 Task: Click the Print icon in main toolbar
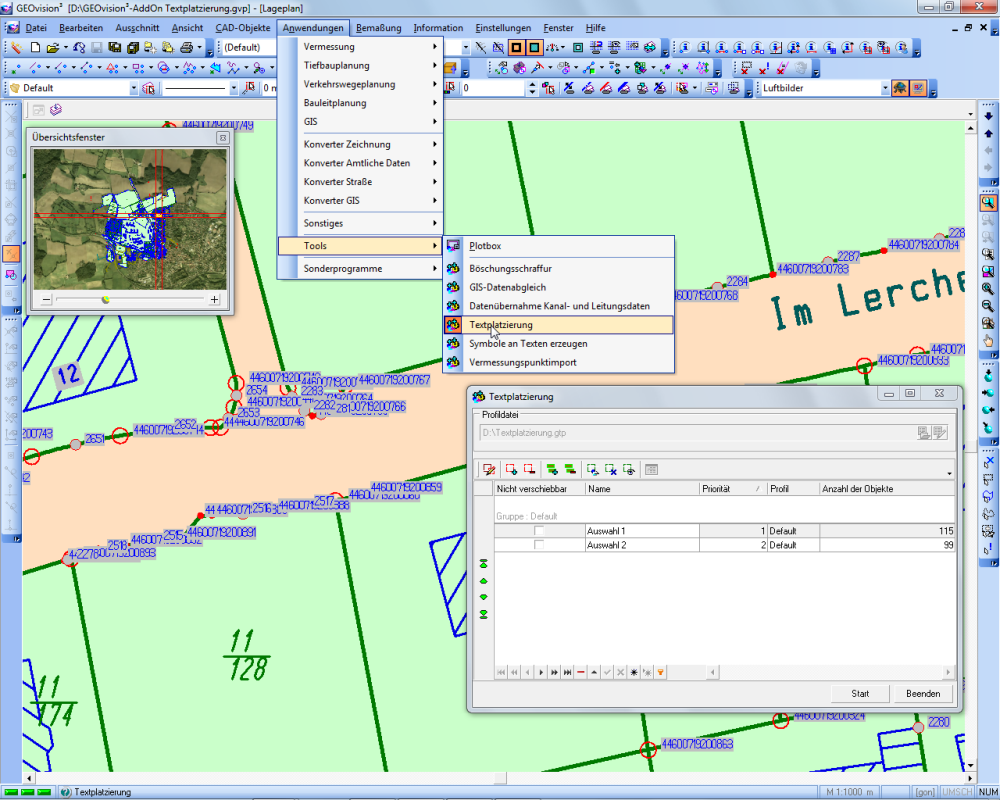click(x=186, y=47)
